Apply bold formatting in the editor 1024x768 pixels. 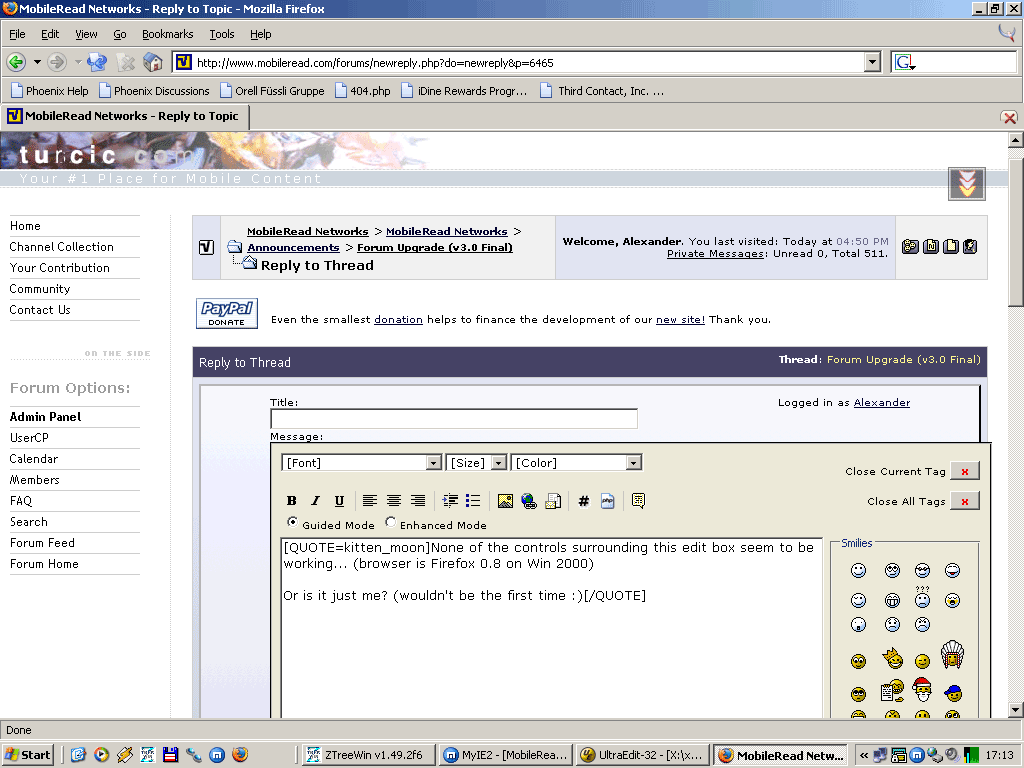[291, 501]
